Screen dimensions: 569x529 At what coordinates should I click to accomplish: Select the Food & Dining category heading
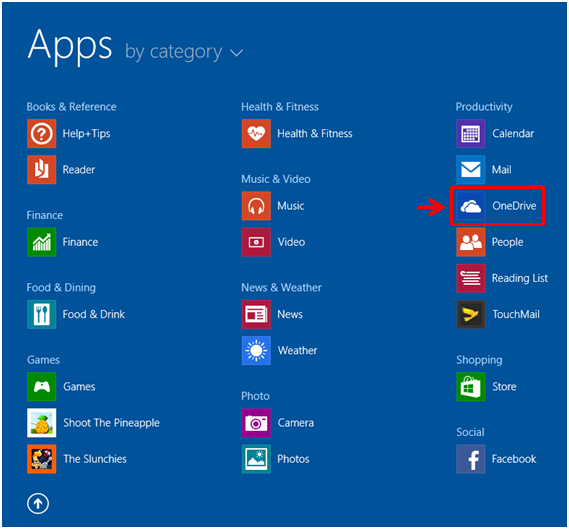coord(61,287)
